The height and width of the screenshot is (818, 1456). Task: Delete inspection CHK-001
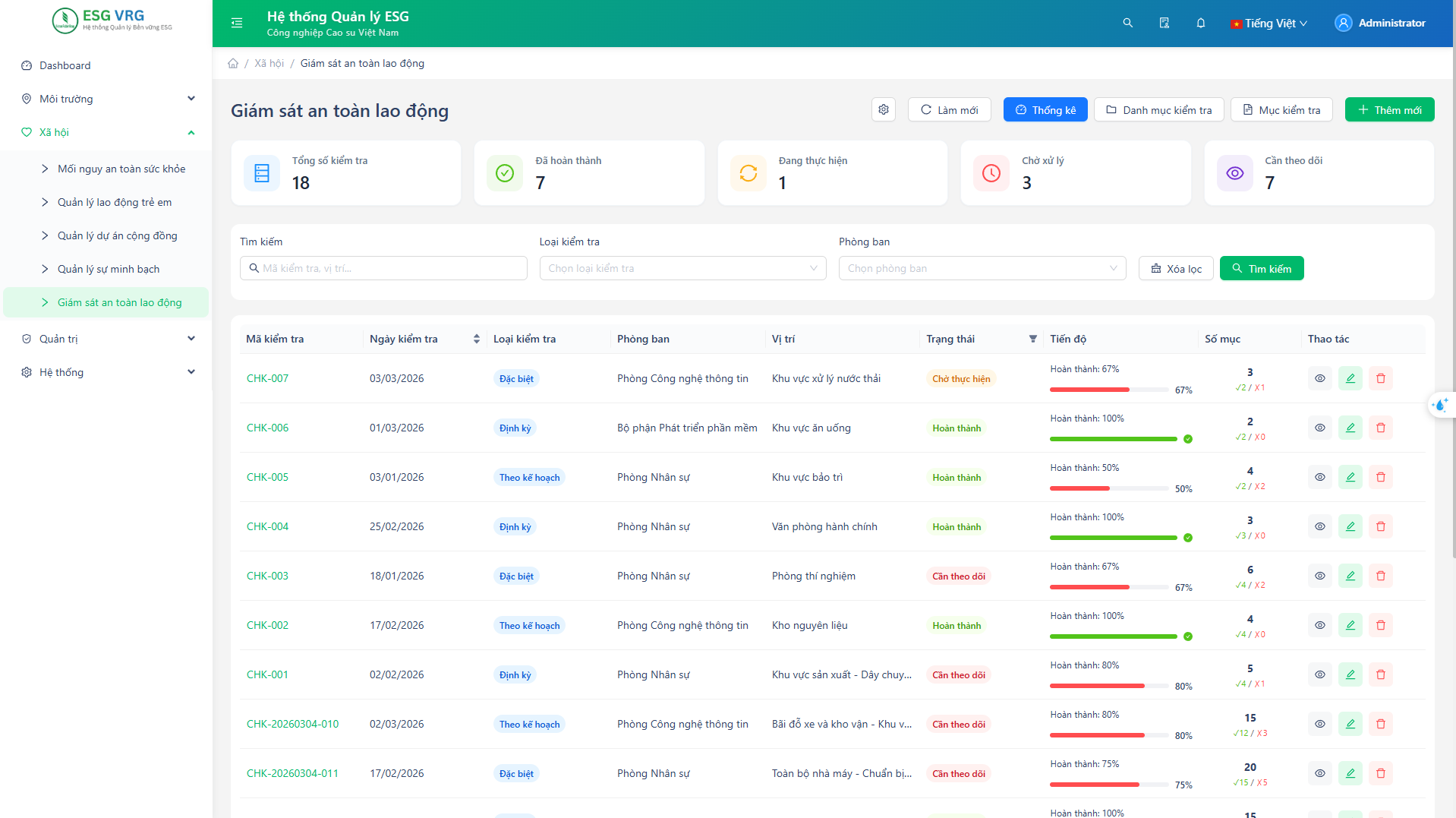pos(1381,674)
